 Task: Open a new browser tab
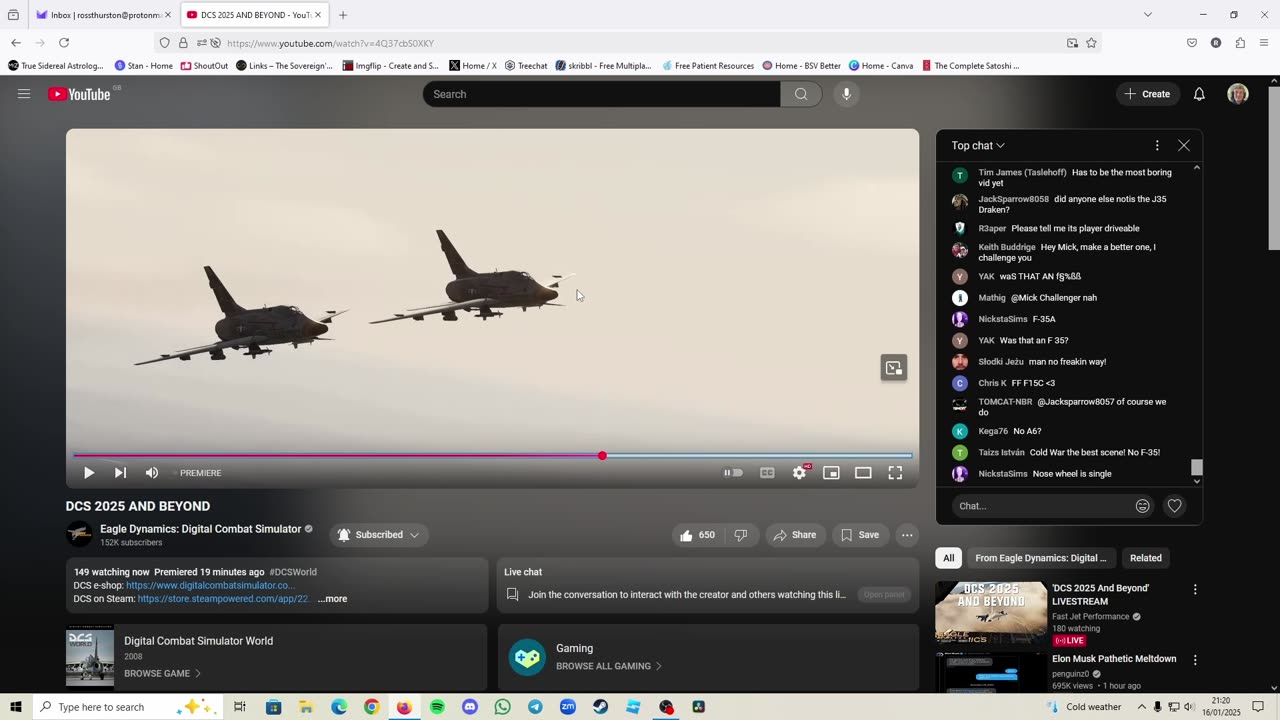point(343,15)
